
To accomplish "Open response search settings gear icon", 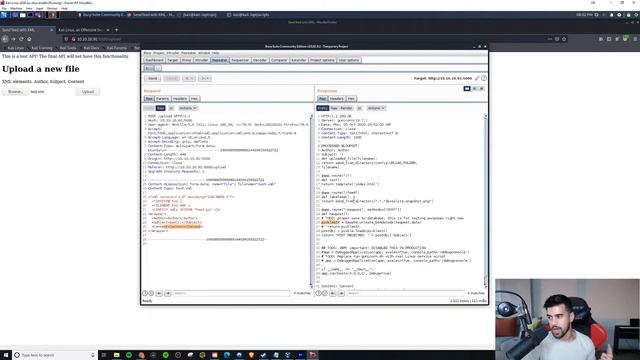I will 325,293.
